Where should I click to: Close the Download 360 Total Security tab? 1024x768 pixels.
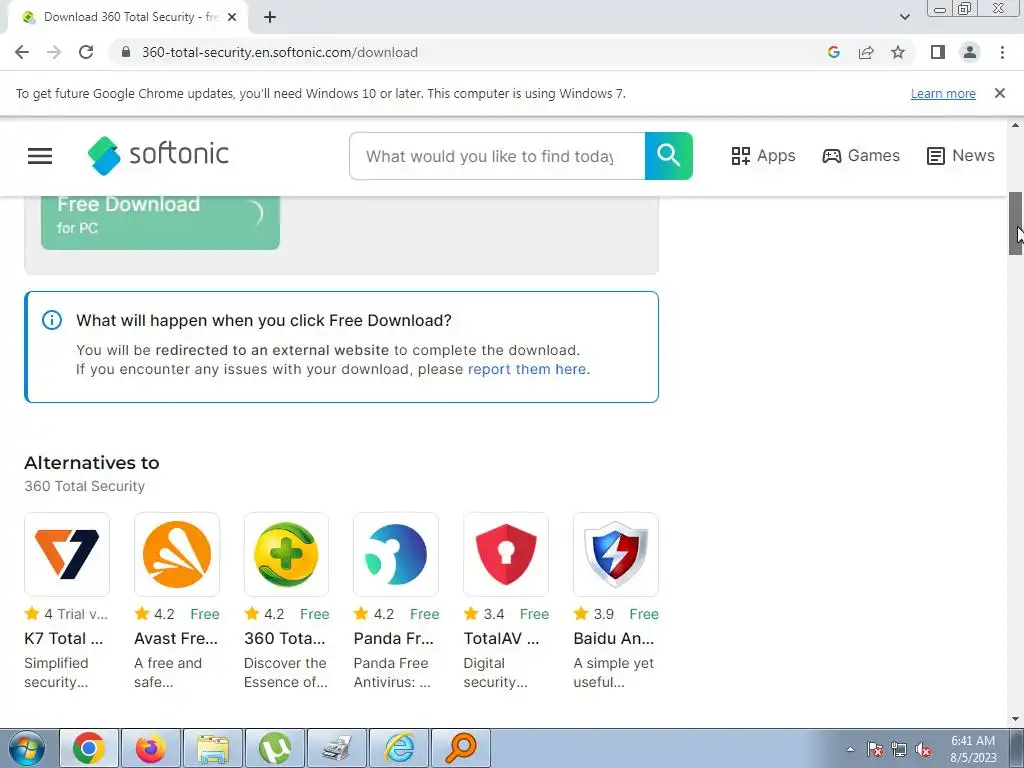pyautogui.click(x=232, y=17)
